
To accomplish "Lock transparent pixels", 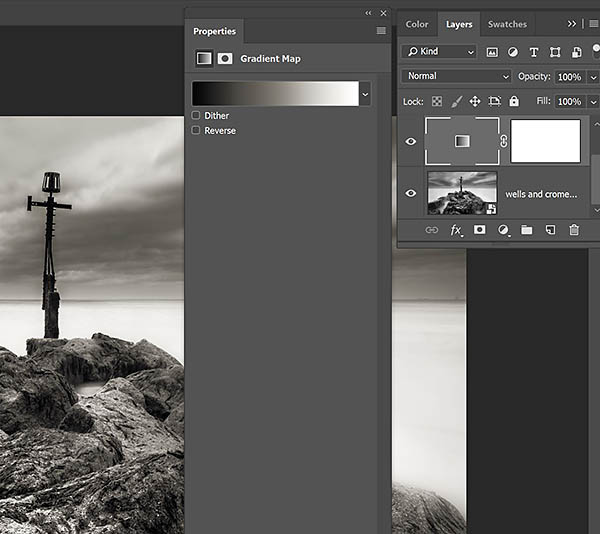I will coord(437,101).
